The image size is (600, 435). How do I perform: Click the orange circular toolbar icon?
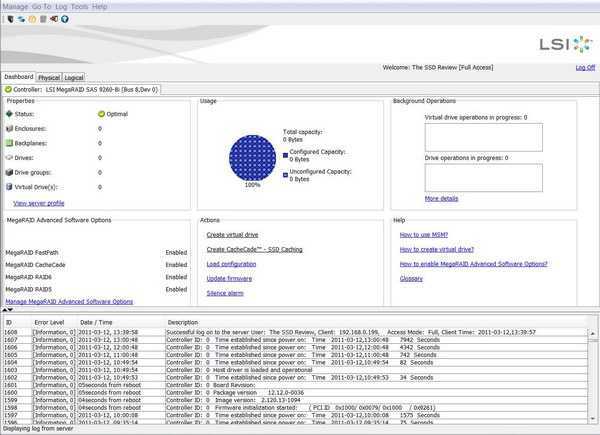pos(32,19)
